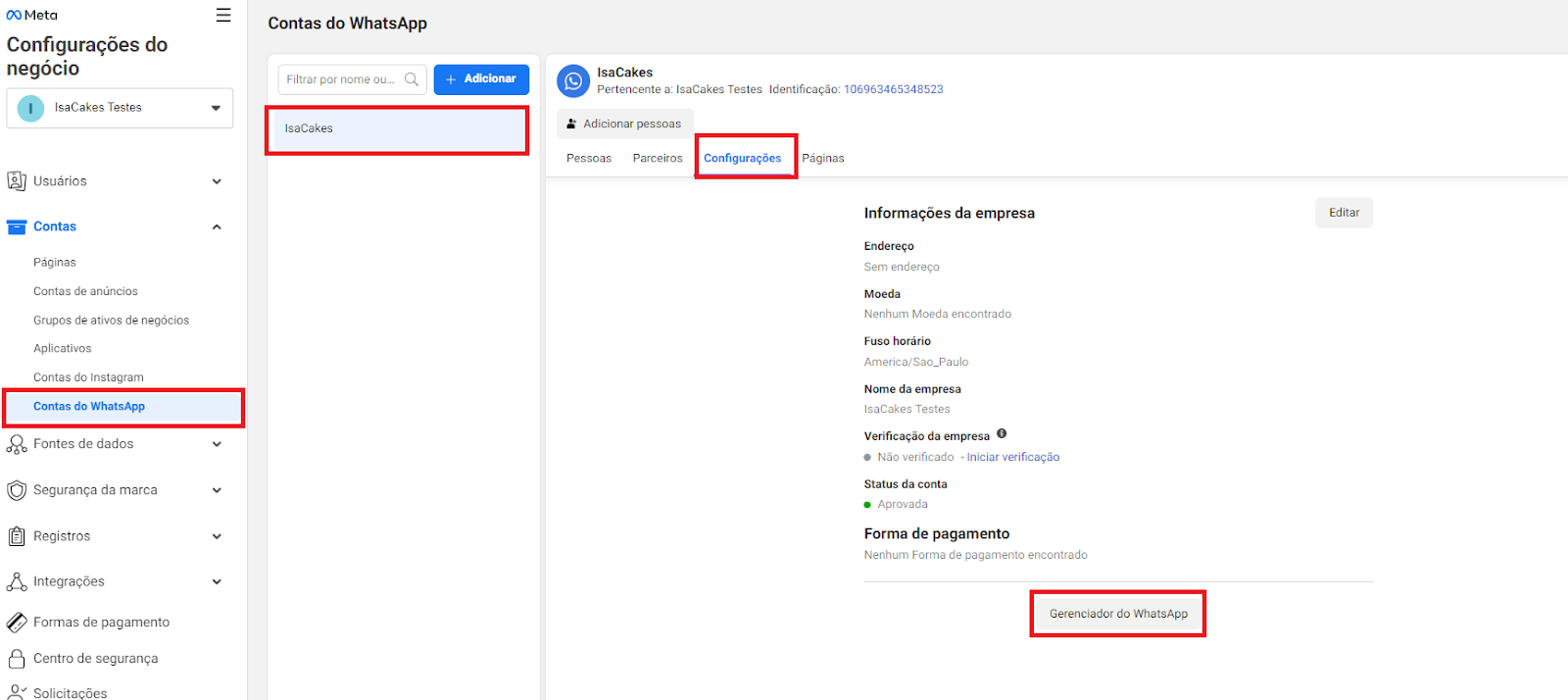Click the Aprovada status text
1568x700 pixels.
pyautogui.click(x=903, y=504)
